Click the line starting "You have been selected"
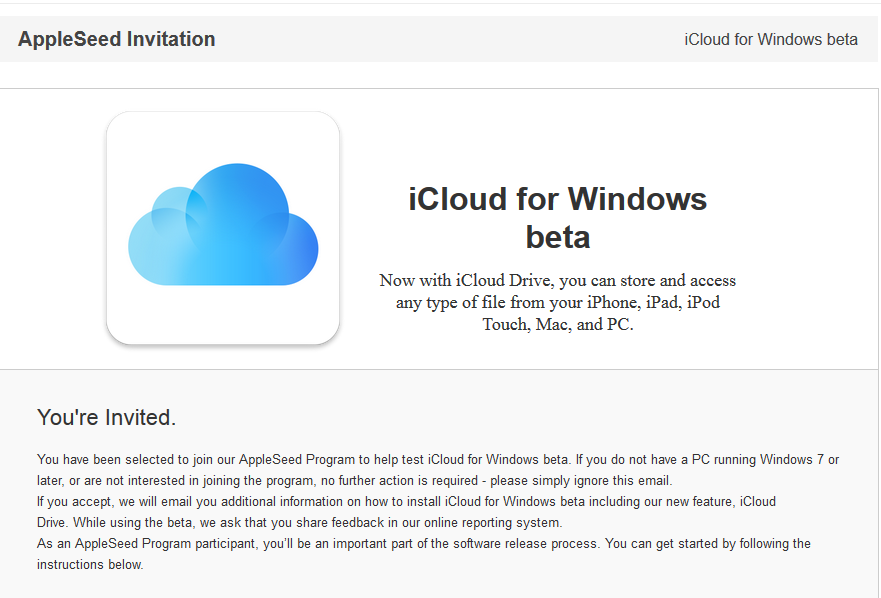This screenshot has height=598, width=881. coord(438,460)
